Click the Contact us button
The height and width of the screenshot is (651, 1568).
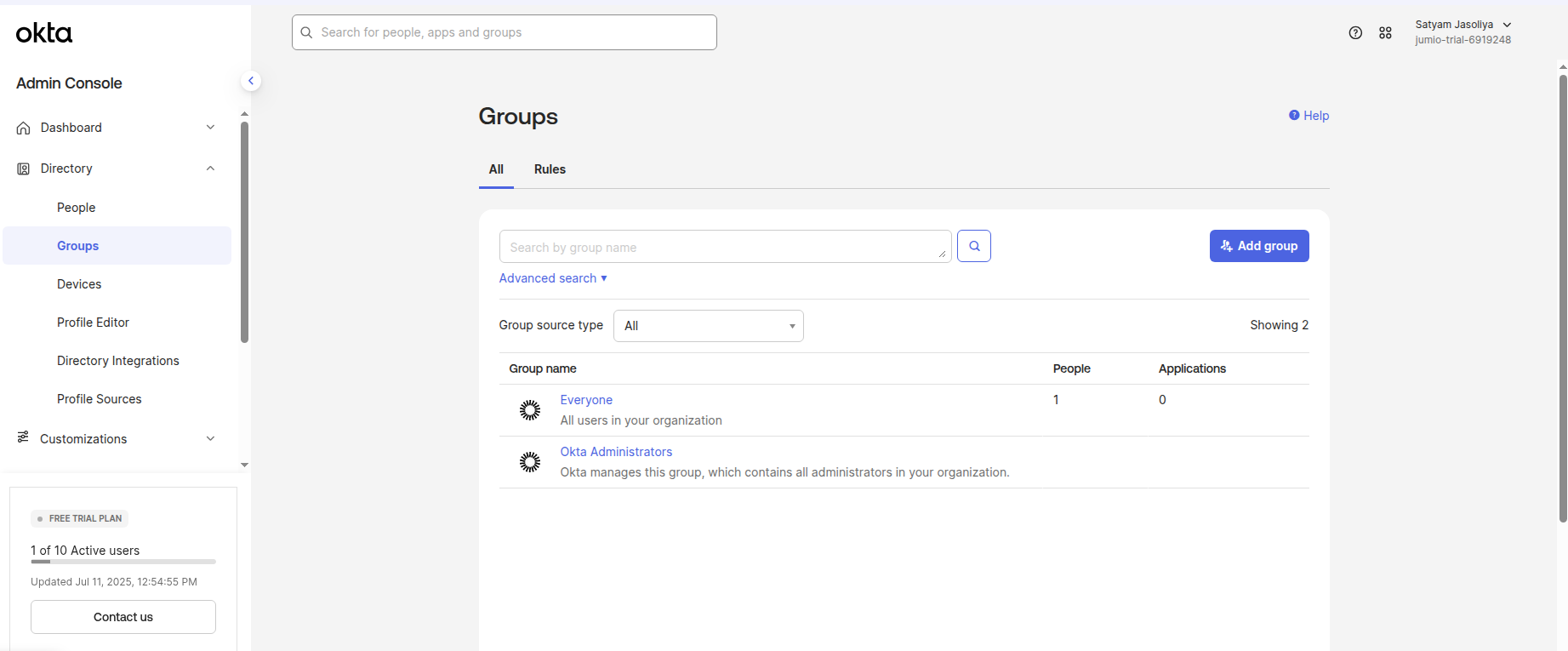pos(123,617)
